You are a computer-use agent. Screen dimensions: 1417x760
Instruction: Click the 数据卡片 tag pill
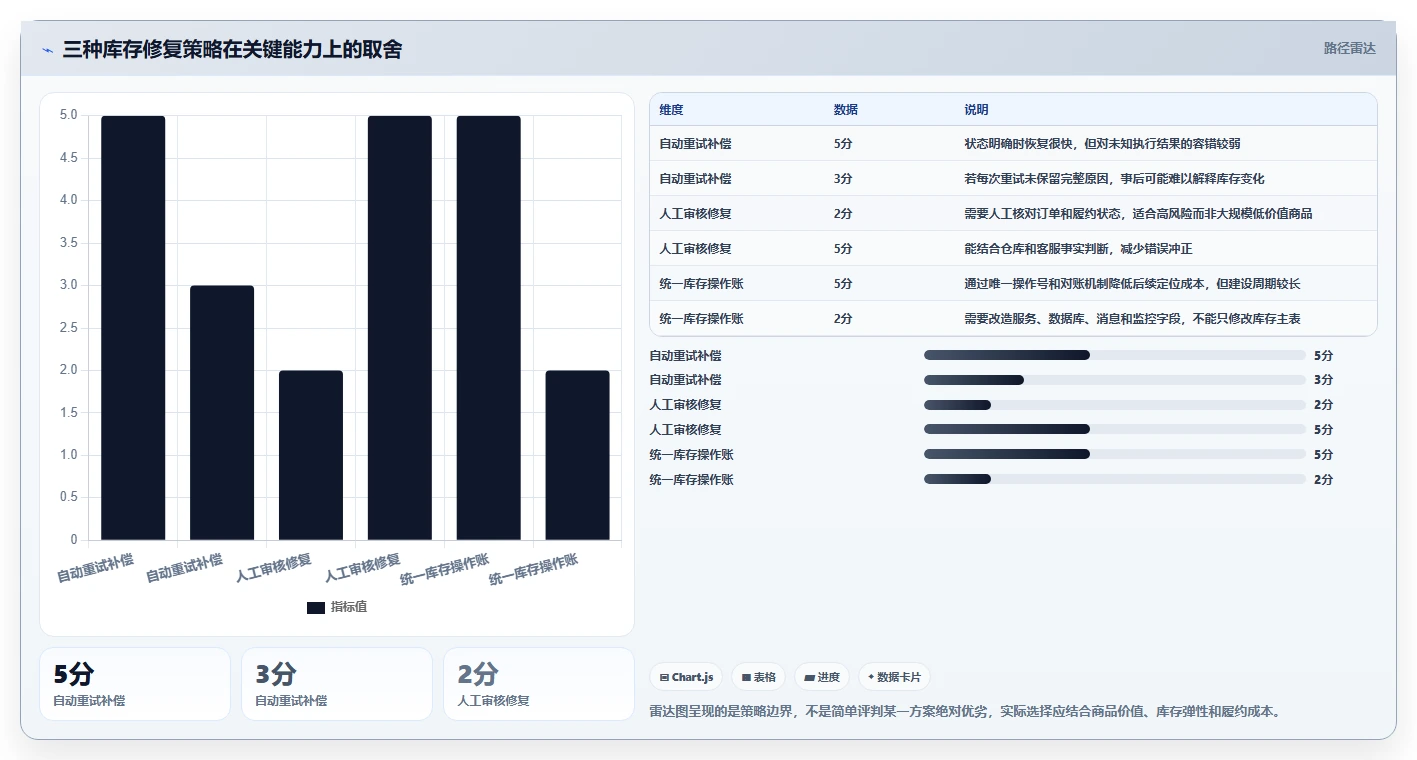pyautogui.click(x=894, y=677)
